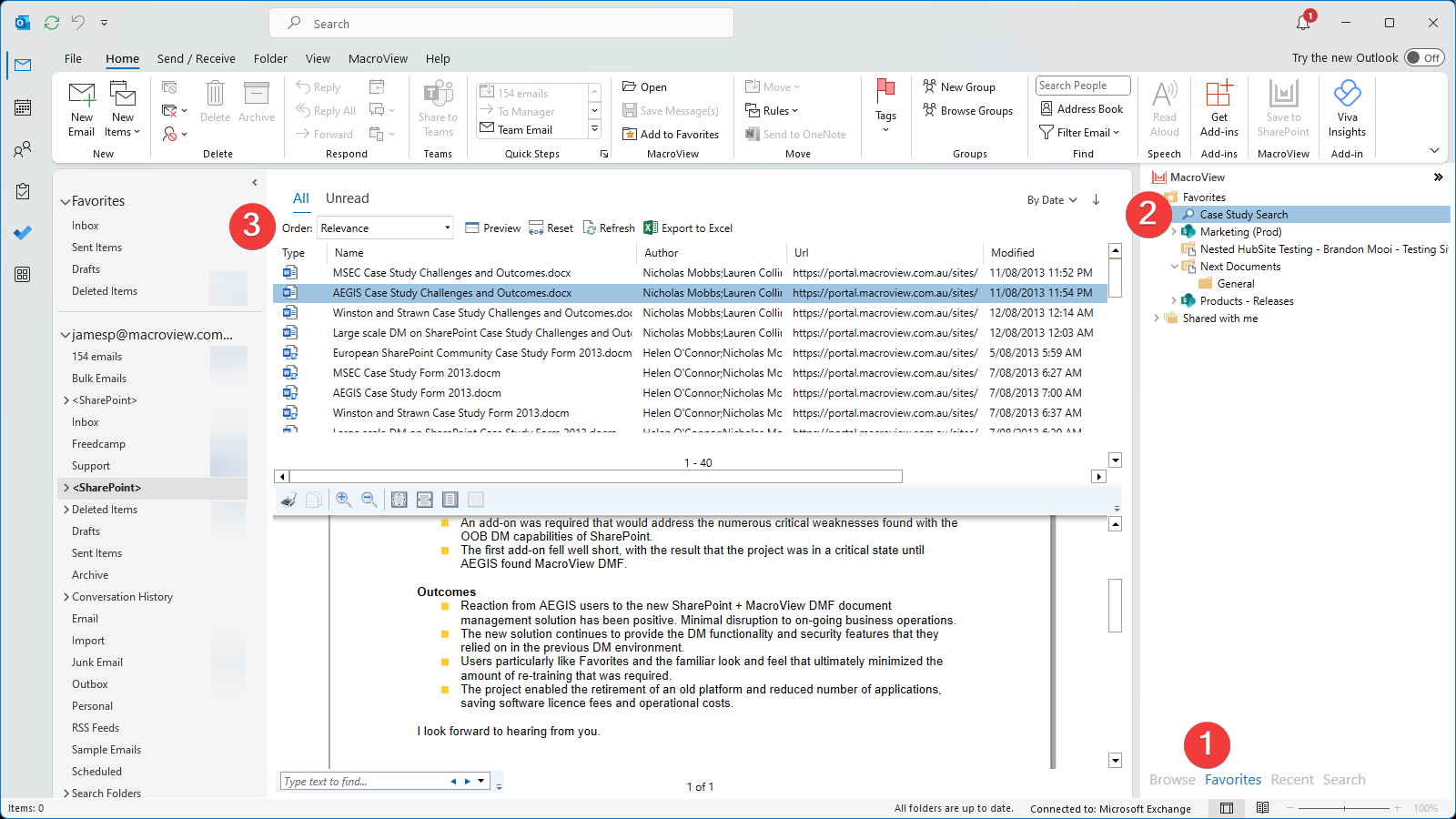Screen dimensions: 1456x819
Task: Switch to Normal view in the status bar
Action: point(1227,808)
